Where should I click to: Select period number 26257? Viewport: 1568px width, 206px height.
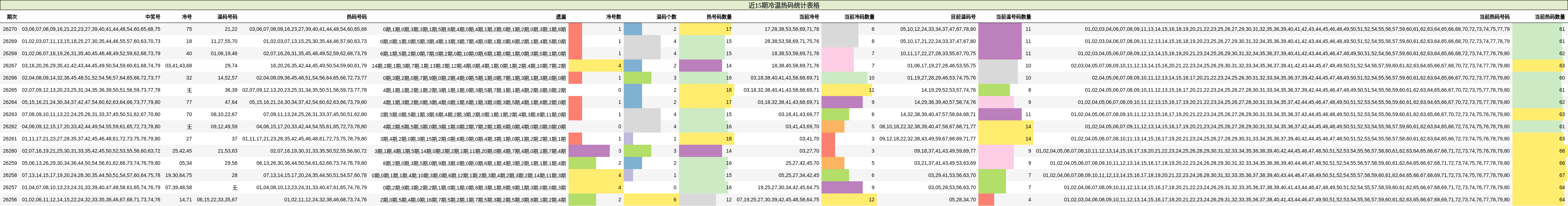pos(10,187)
